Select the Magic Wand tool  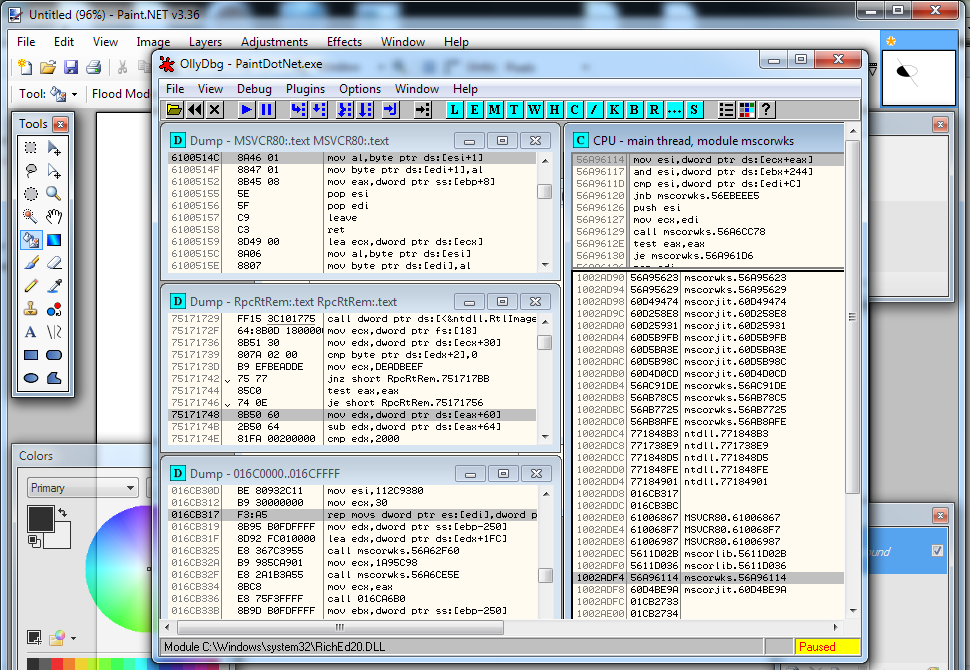31,216
